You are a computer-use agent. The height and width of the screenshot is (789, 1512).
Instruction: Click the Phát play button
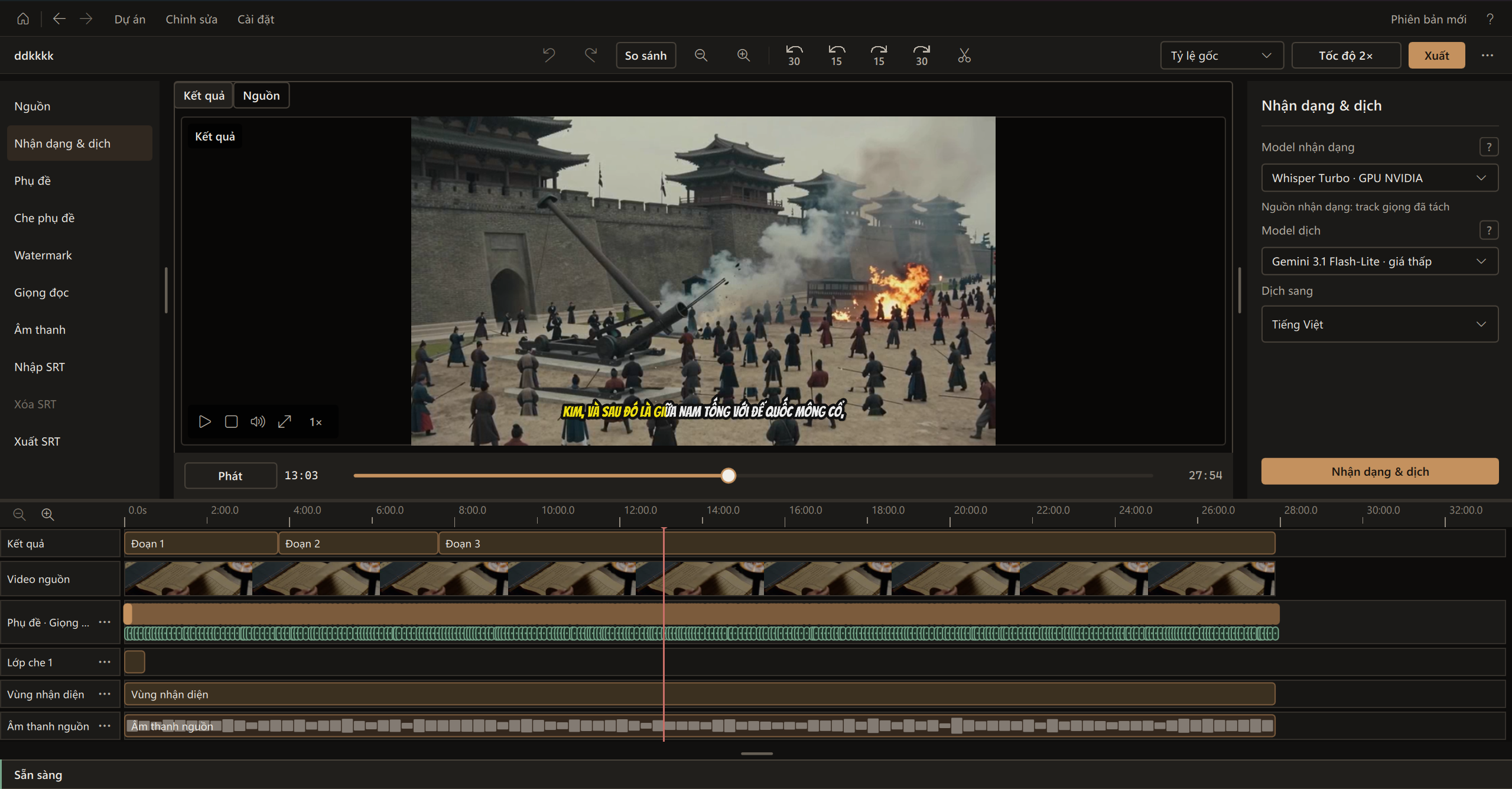coord(230,475)
